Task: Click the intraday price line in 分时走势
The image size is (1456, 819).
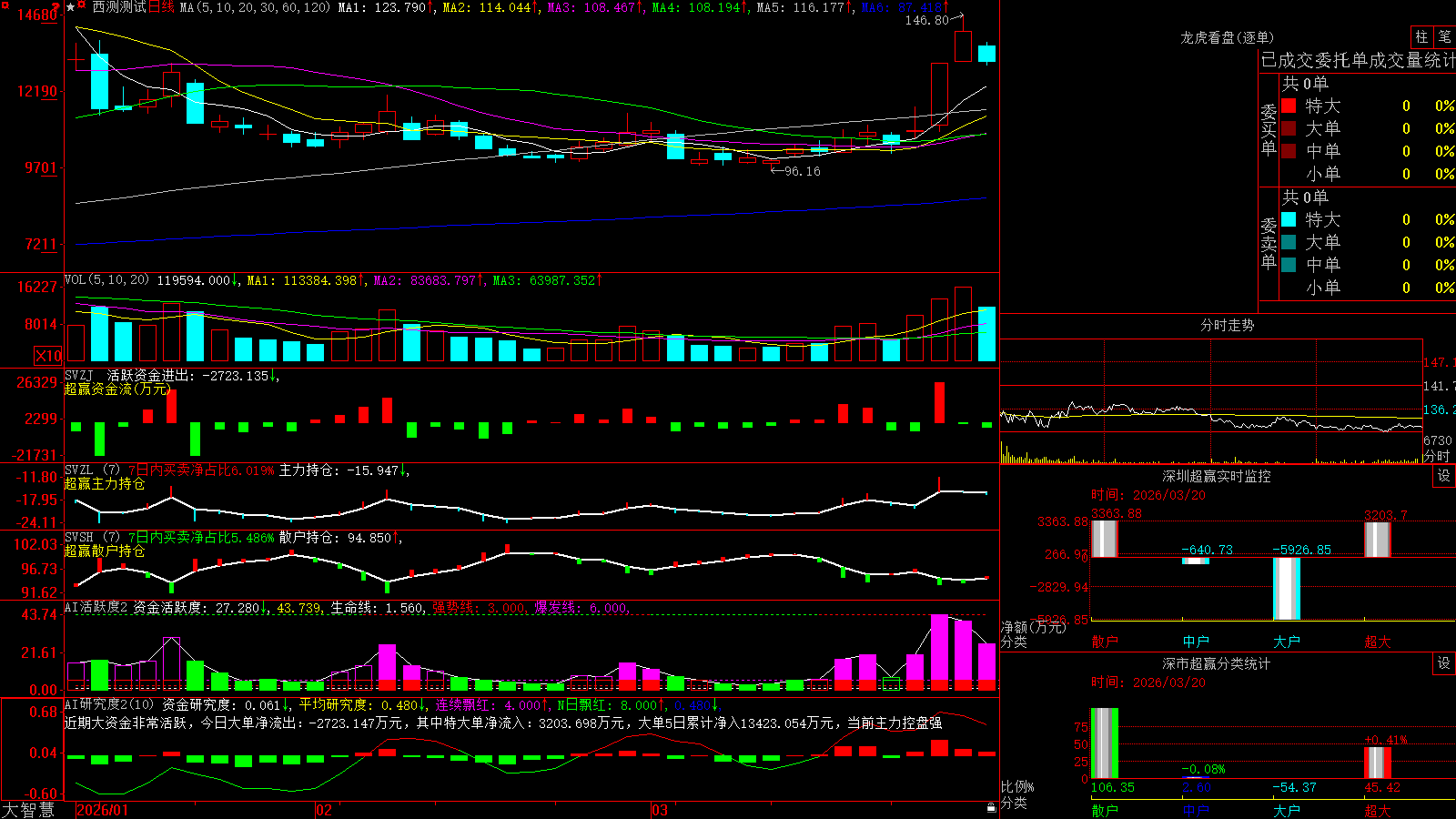Action: 1210,417
